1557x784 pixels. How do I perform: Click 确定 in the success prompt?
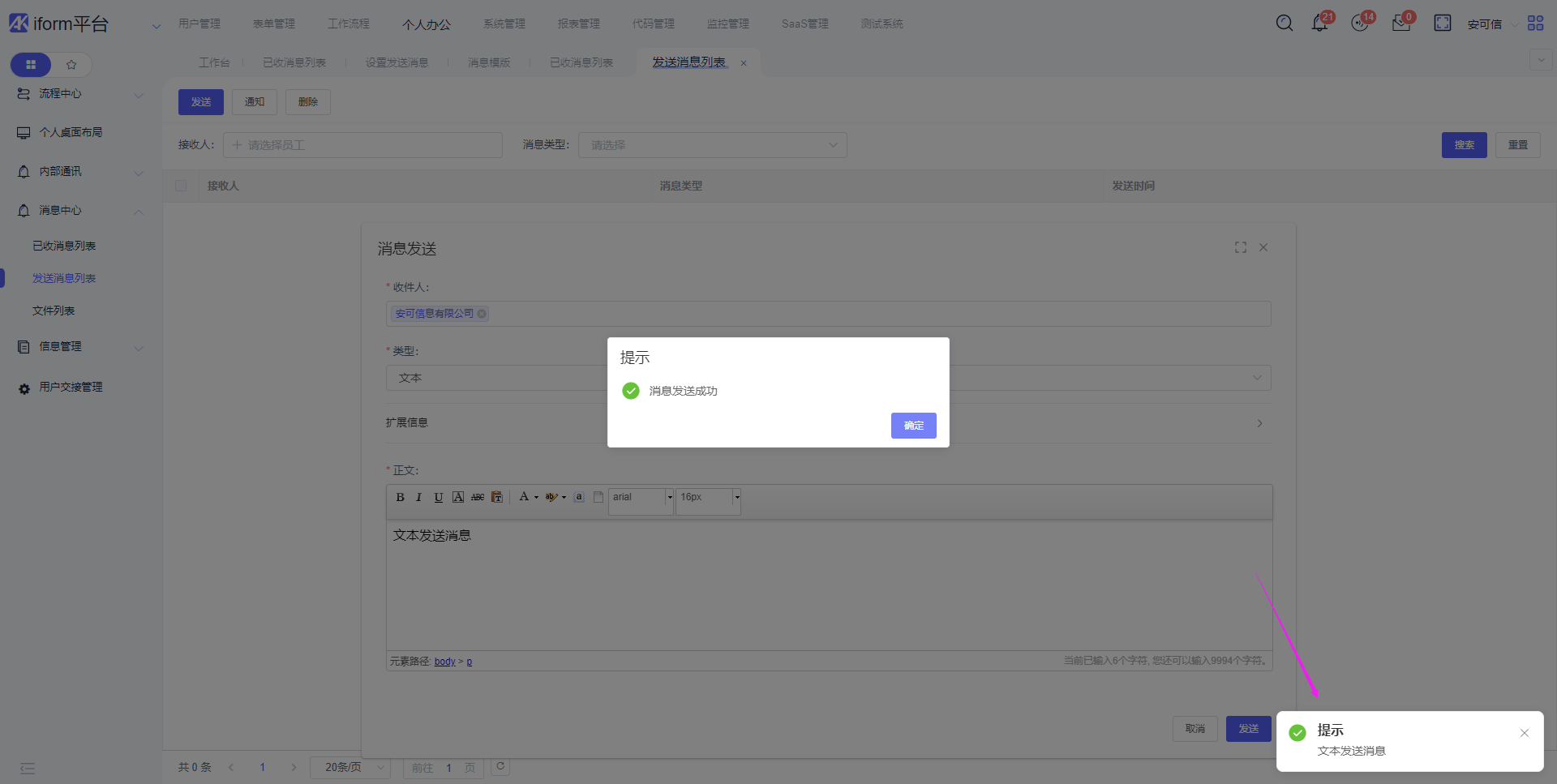(913, 426)
